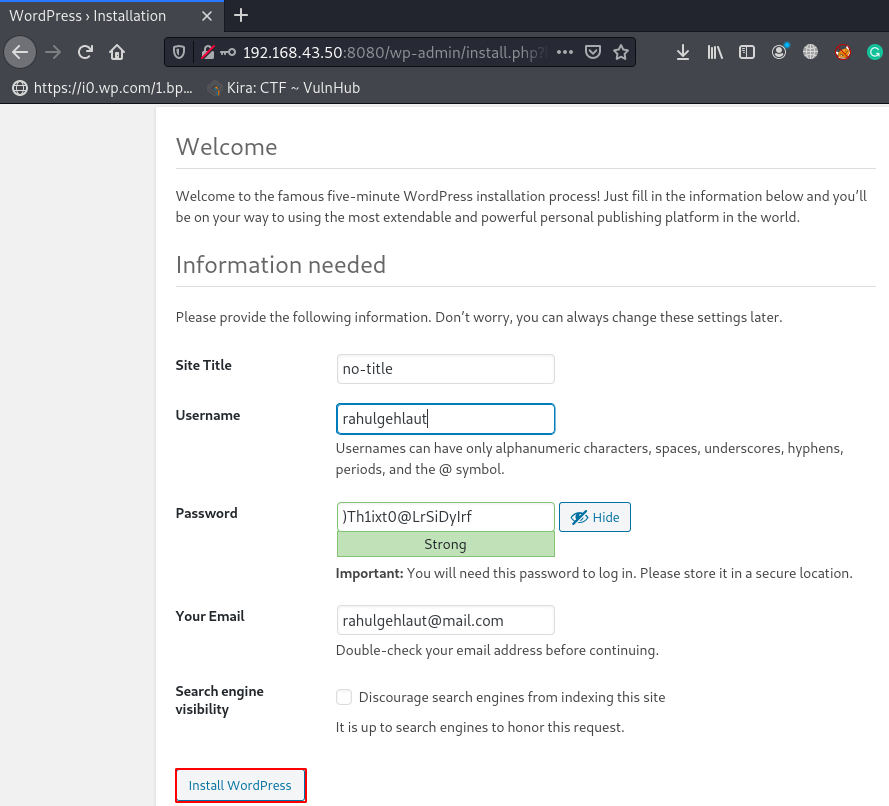Image resolution: width=889 pixels, height=806 pixels.
Task: Open the i0.wp.com bookmark
Action: point(103,88)
